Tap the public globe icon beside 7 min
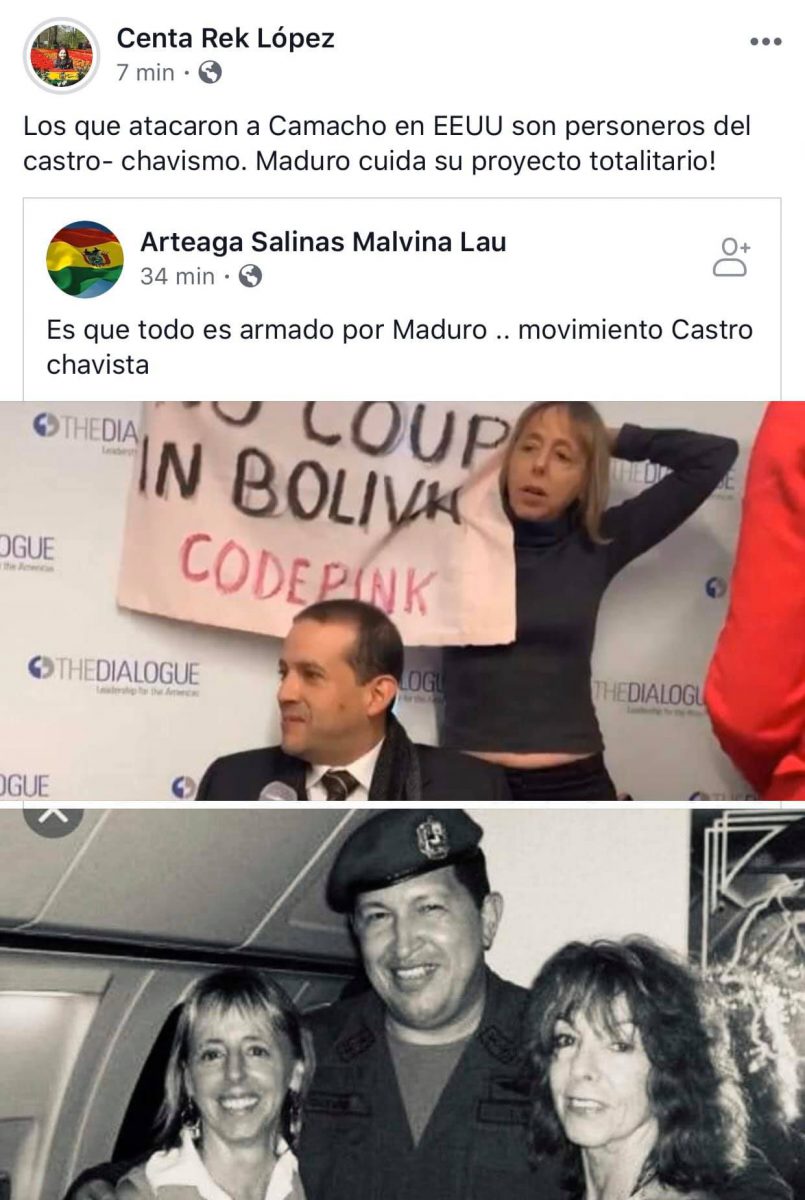 click(210, 72)
